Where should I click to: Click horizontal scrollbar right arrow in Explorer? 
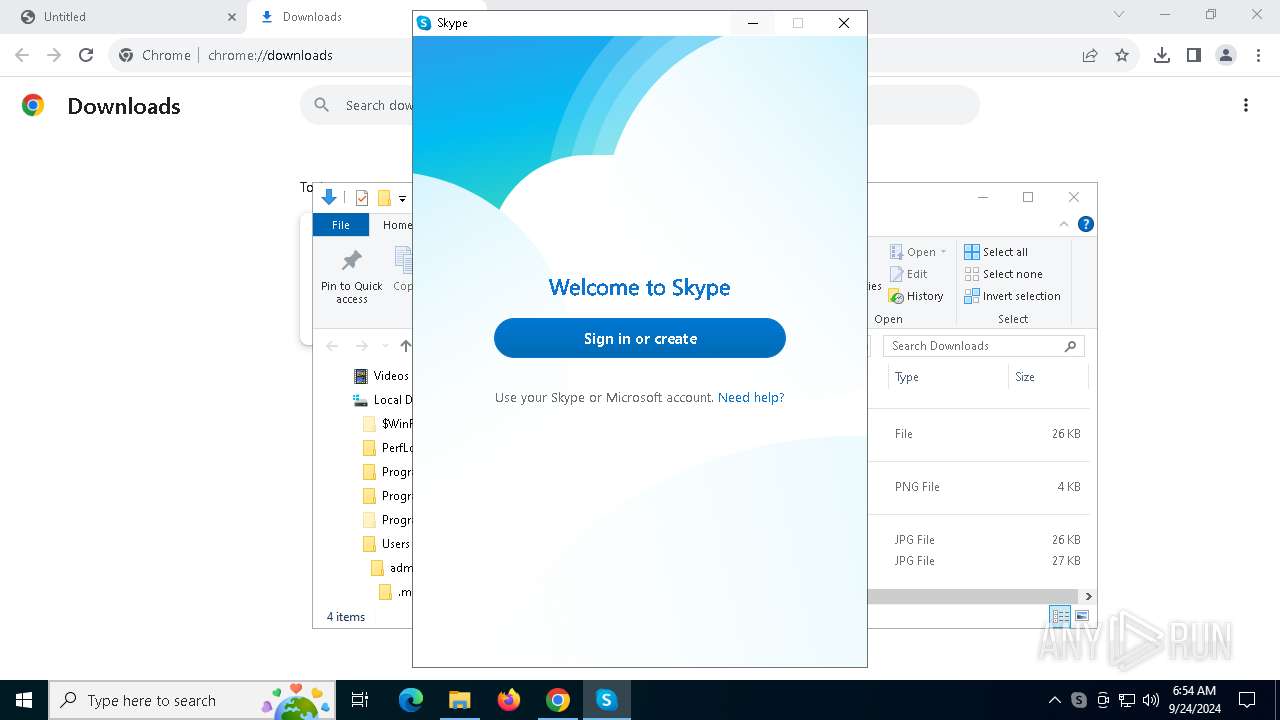[x=1088, y=596]
